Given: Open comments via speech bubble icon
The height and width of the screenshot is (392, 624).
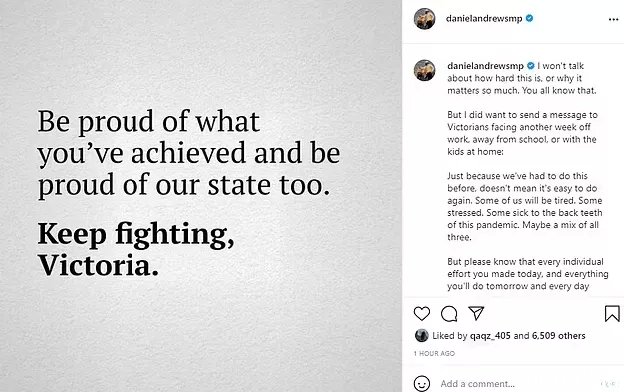Looking at the screenshot, I should (x=449, y=314).
